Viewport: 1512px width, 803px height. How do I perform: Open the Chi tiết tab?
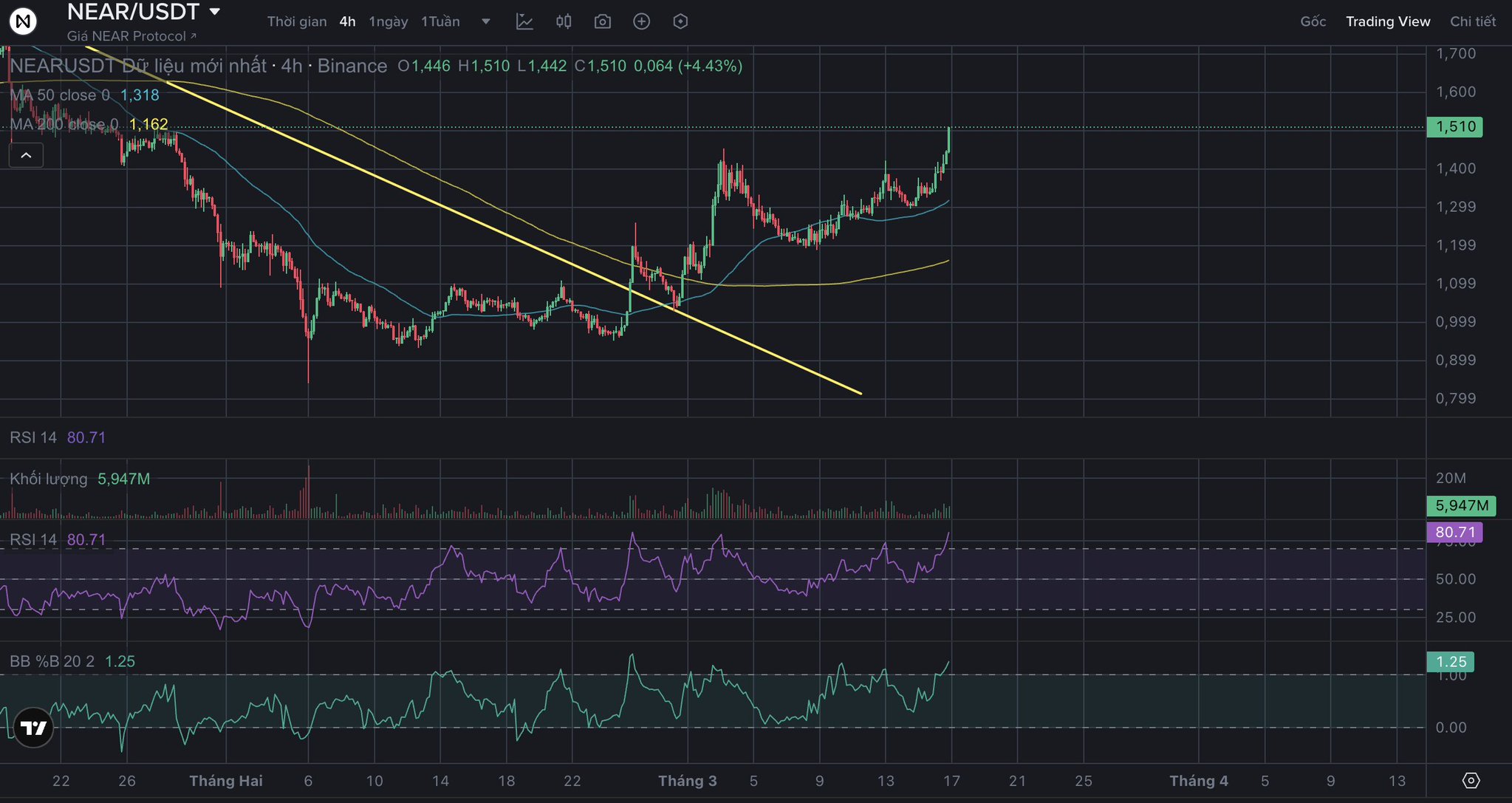(x=1472, y=21)
